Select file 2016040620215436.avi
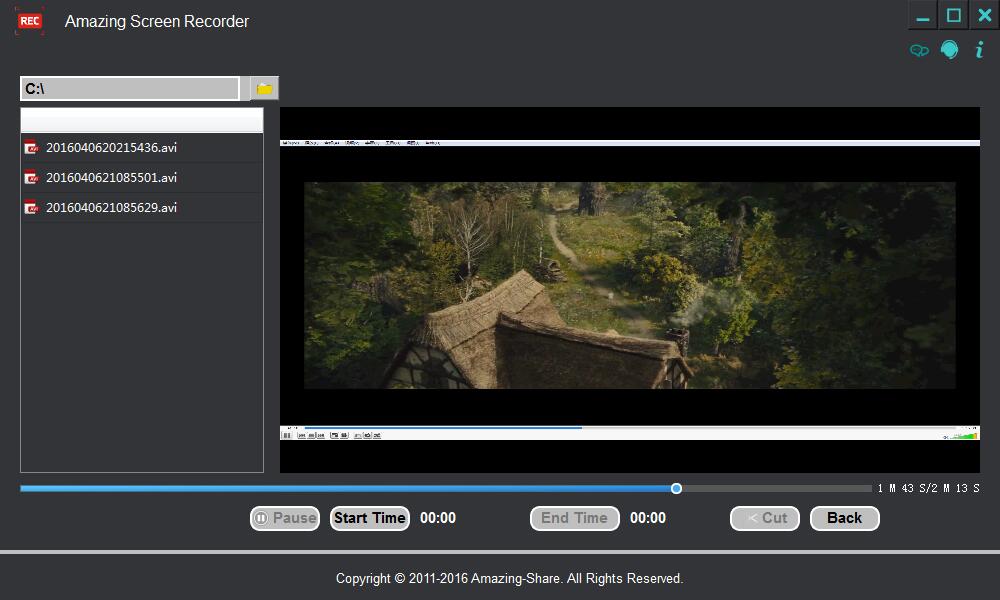Image resolution: width=1000 pixels, height=600 pixels. [111, 148]
